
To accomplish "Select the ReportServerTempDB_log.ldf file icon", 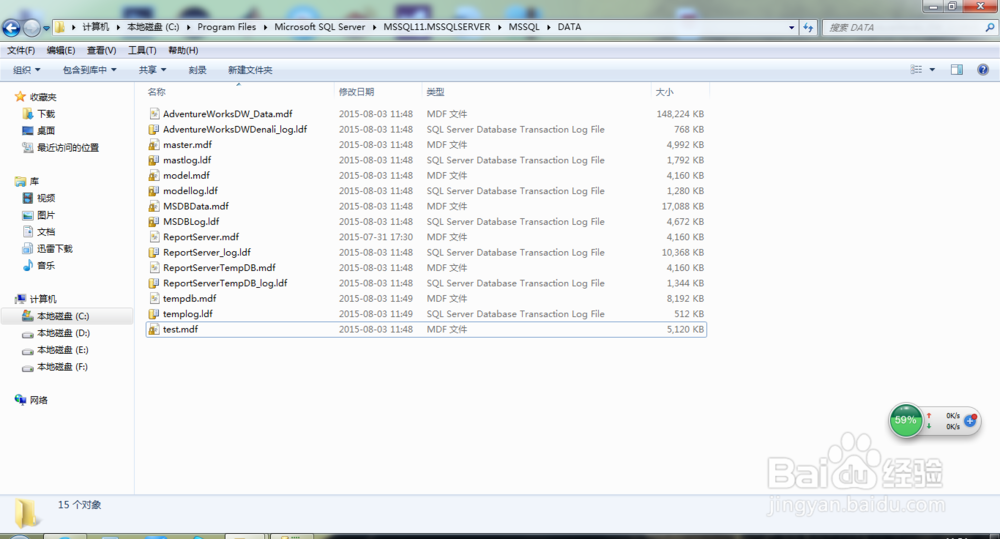I will [x=154, y=283].
